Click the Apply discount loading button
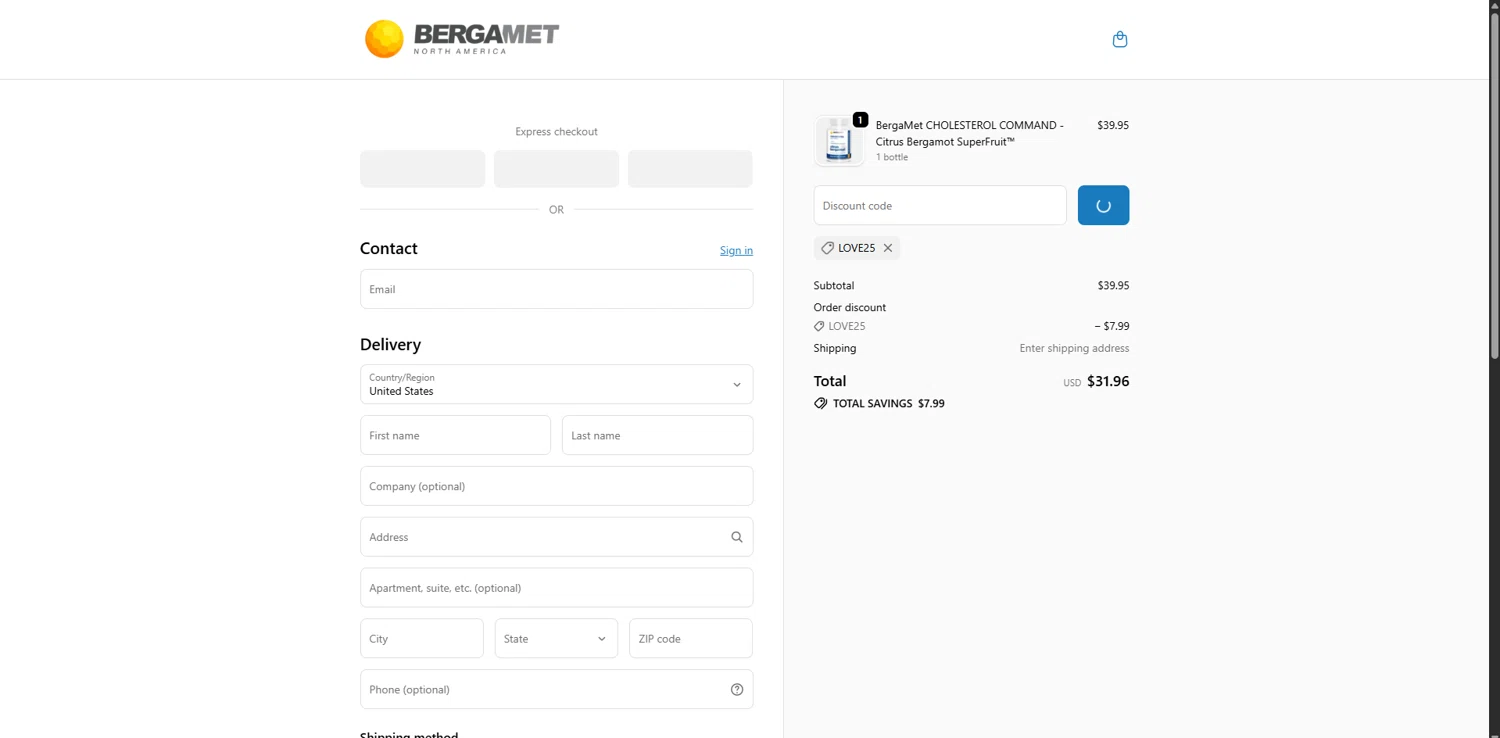Screen dimensions: 1500x738 (x=1103, y=205)
